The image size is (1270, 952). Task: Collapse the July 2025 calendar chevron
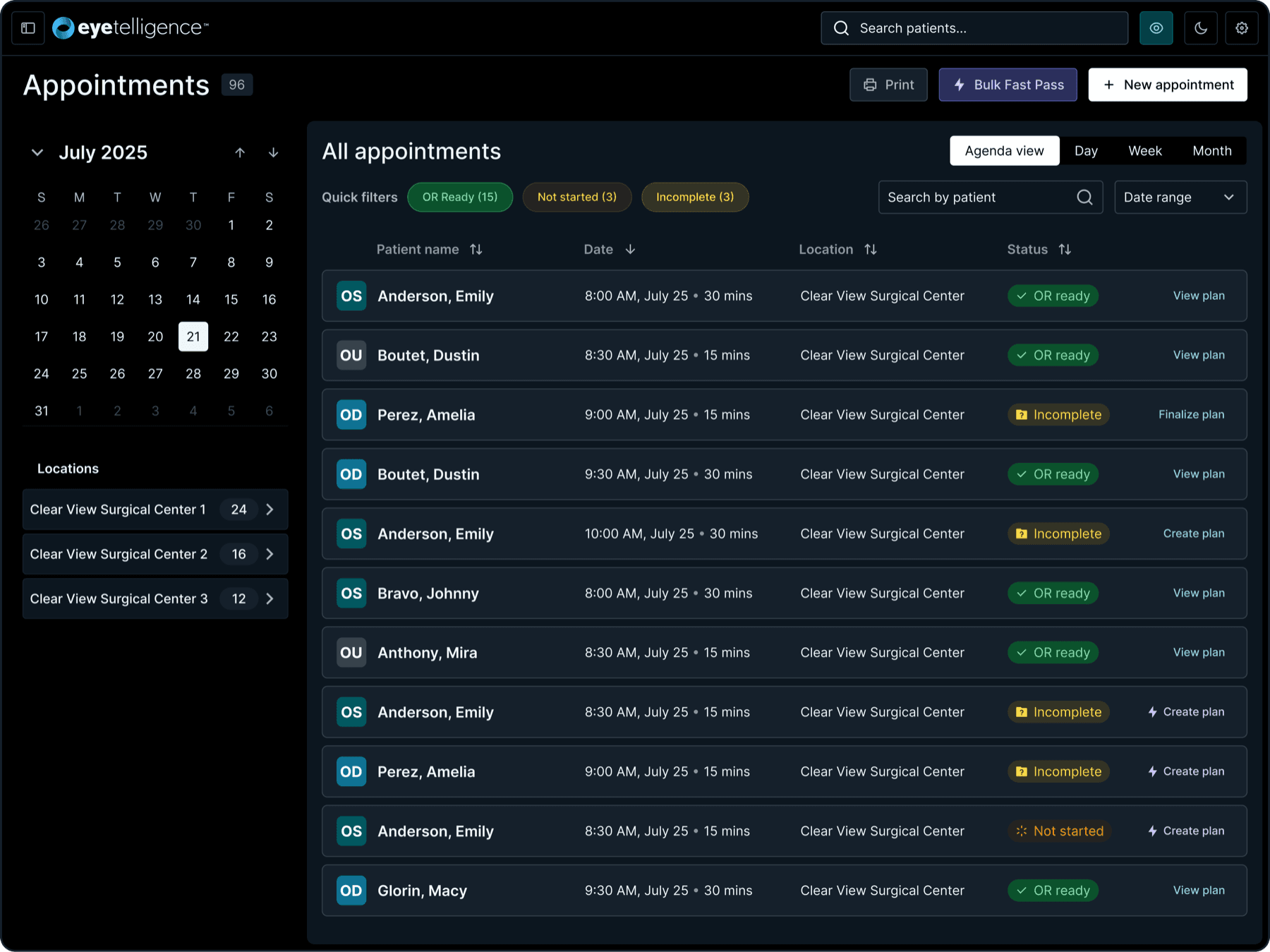37,152
